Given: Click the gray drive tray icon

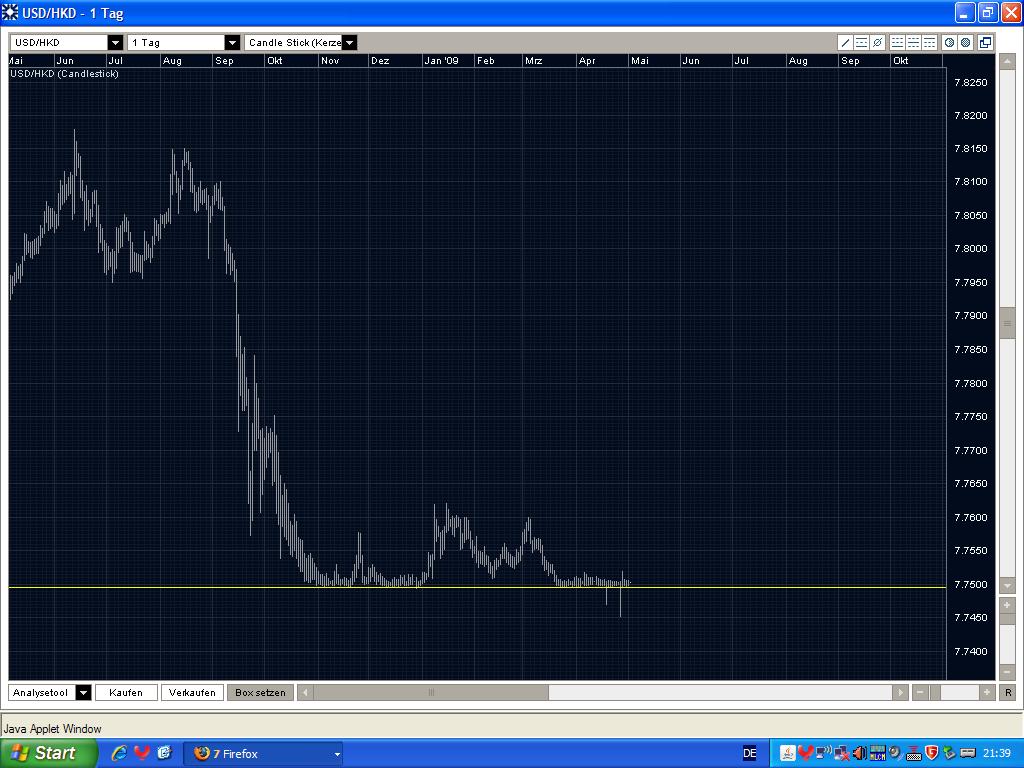Looking at the screenshot, I should pyautogui.click(x=968, y=754).
